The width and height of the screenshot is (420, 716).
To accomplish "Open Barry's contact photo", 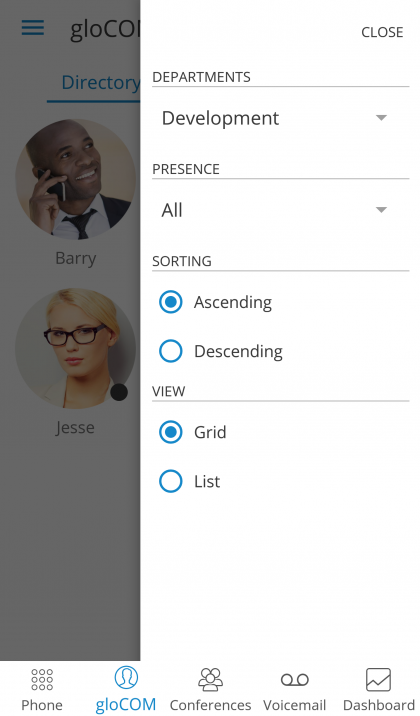I will tap(76, 179).
